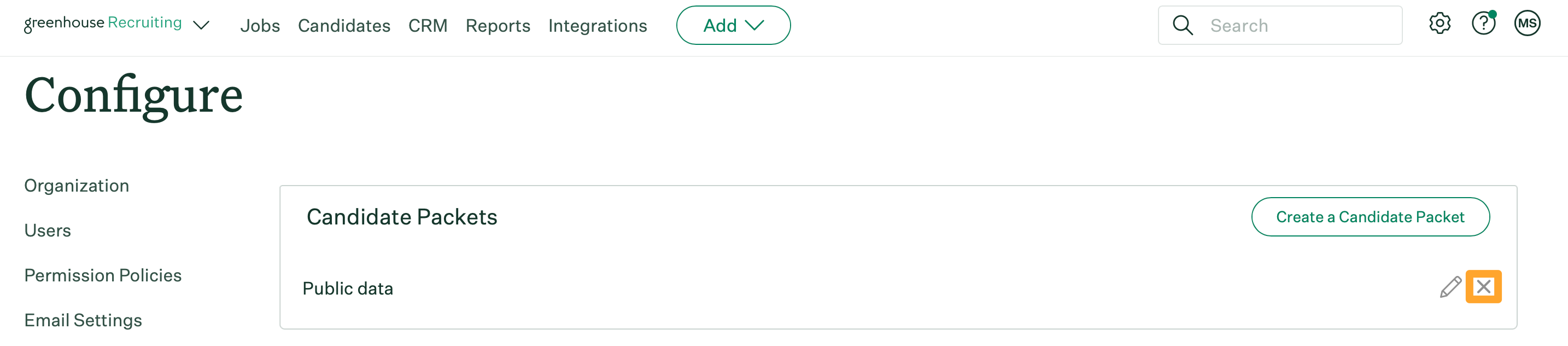Go to Permission Policies settings
This screenshot has width=1568, height=346.
click(x=103, y=276)
